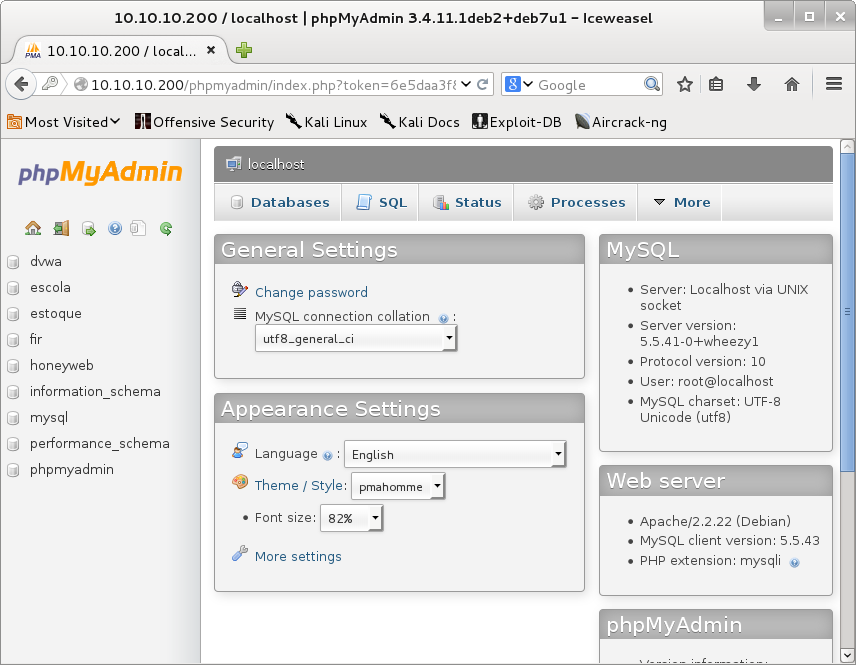Open the Offensive Security bookmark
856x665 pixels.
click(x=204, y=122)
